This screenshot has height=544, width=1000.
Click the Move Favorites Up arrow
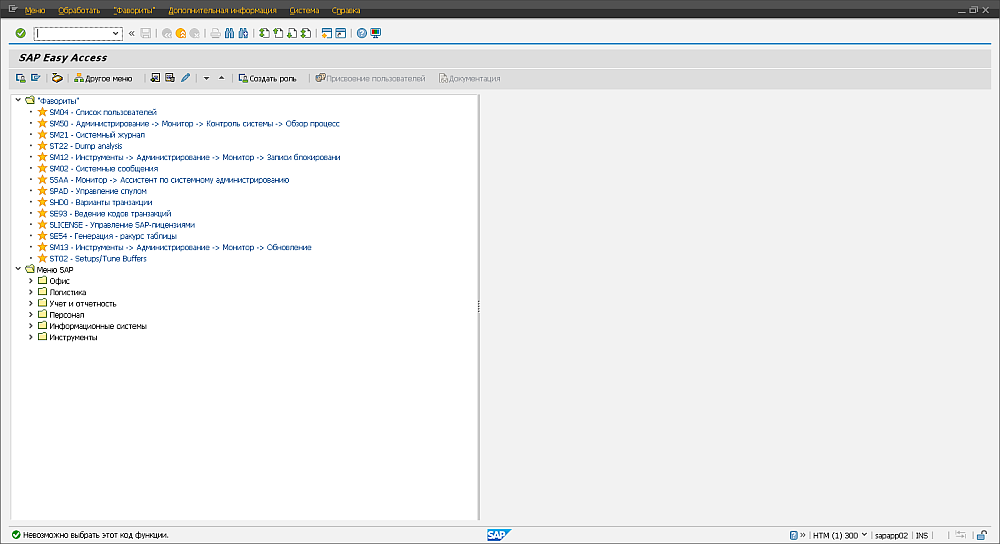point(221,78)
